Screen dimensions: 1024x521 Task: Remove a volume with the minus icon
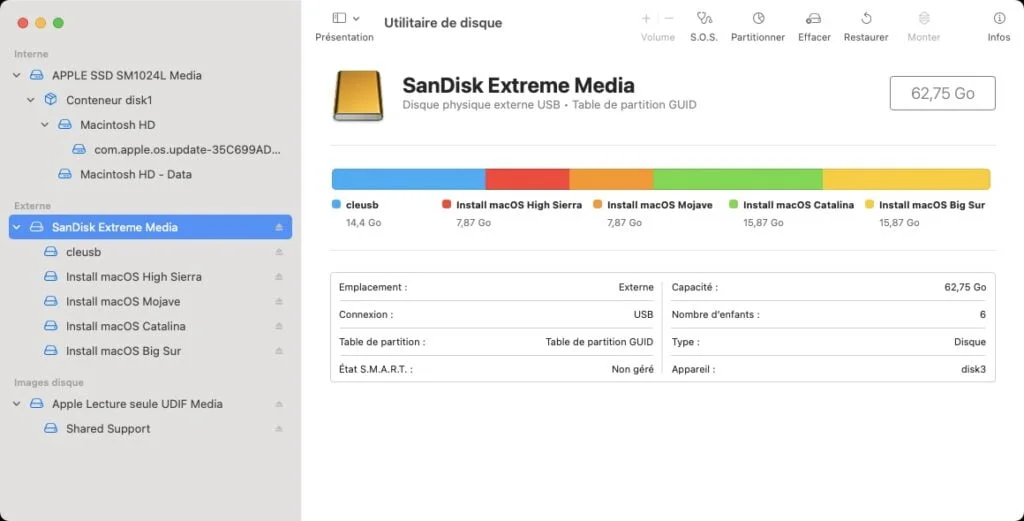tap(669, 18)
